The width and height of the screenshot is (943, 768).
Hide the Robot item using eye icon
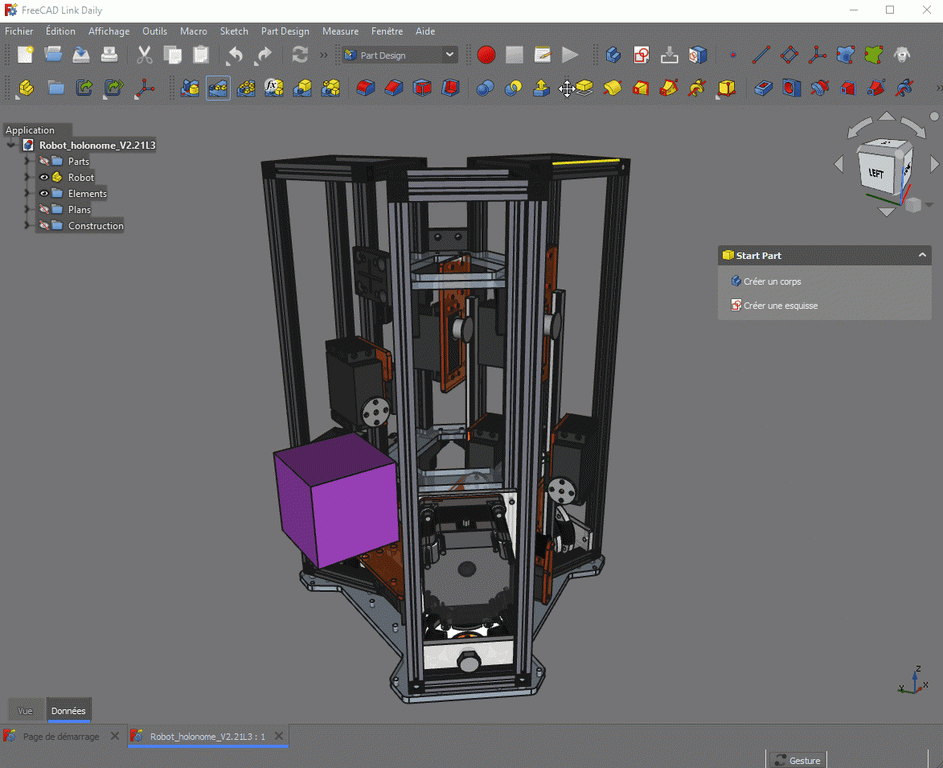44,177
